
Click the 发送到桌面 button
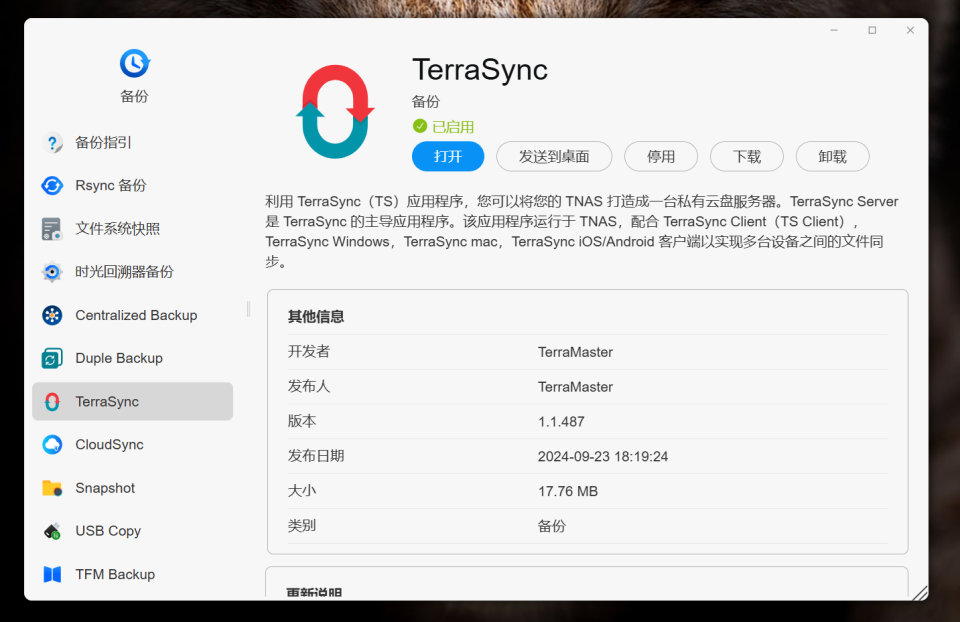(x=554, y=157)
